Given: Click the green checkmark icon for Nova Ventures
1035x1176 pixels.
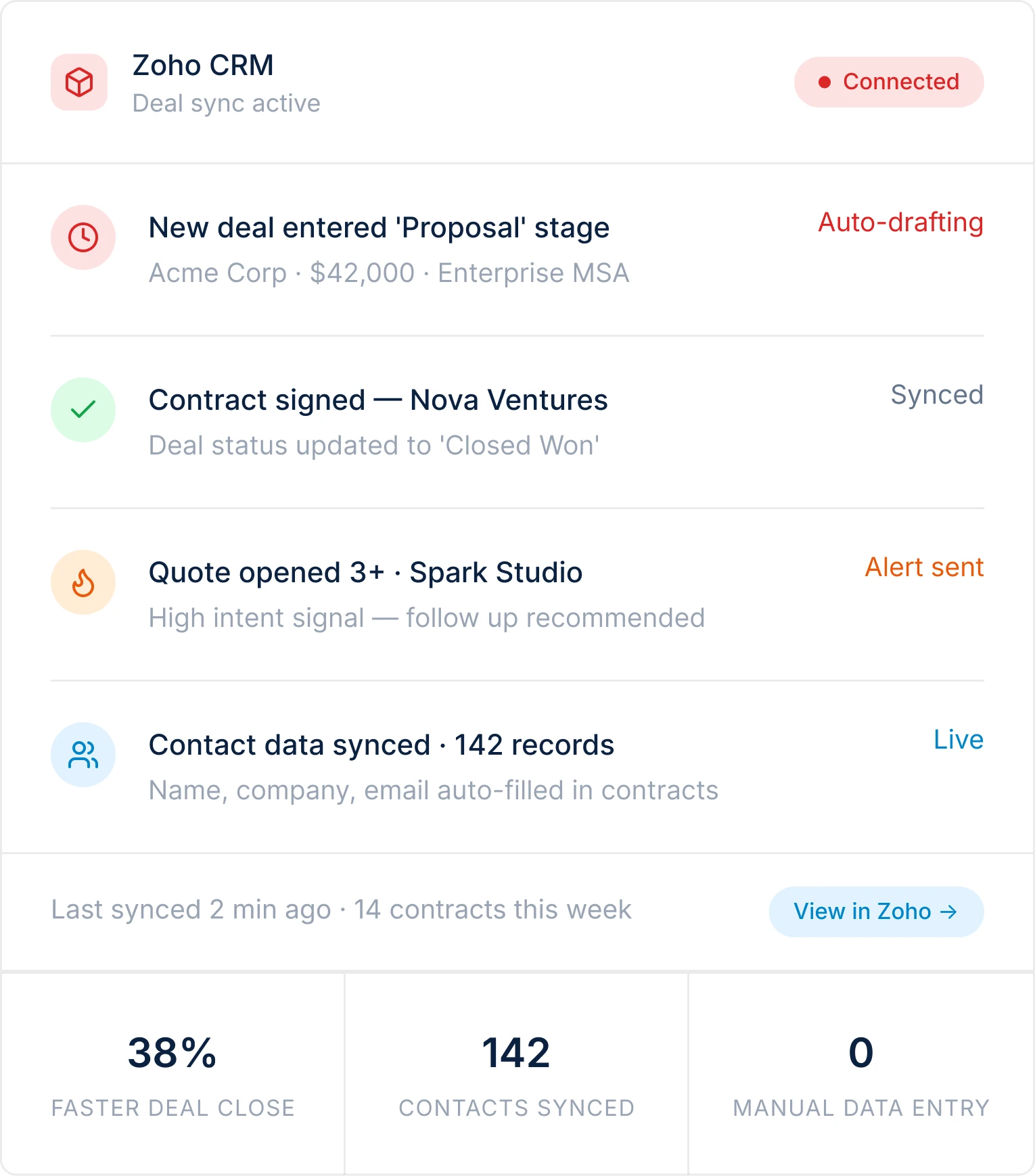Looking at the screenshot, I should tap(83, 410).
